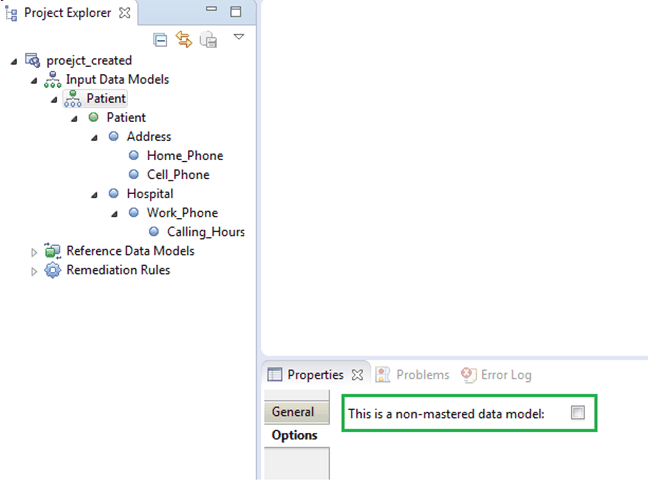648x482 pixels.
Task: Collapse the Work_Phone node
Action: coord(115,214)
